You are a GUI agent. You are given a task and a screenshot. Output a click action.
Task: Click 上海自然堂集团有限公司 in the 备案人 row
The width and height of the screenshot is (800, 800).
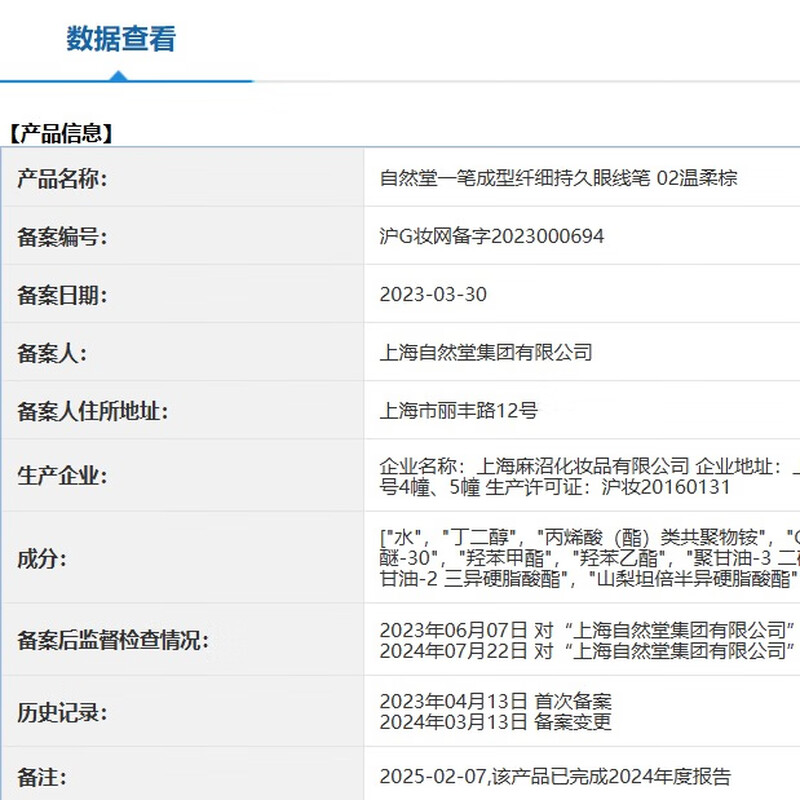[x=486, y=352]
